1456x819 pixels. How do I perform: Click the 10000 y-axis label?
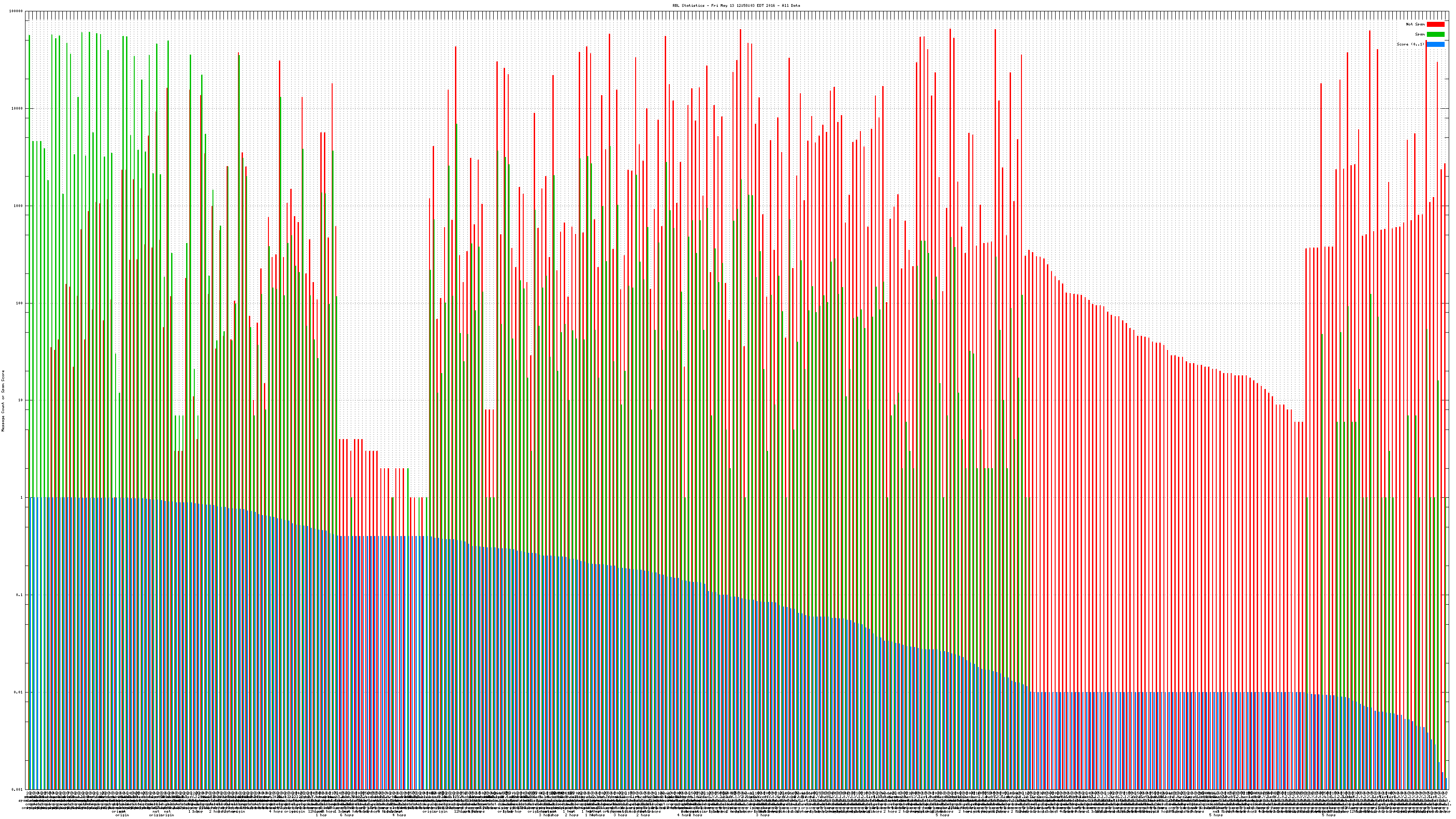tap(18, 109)
